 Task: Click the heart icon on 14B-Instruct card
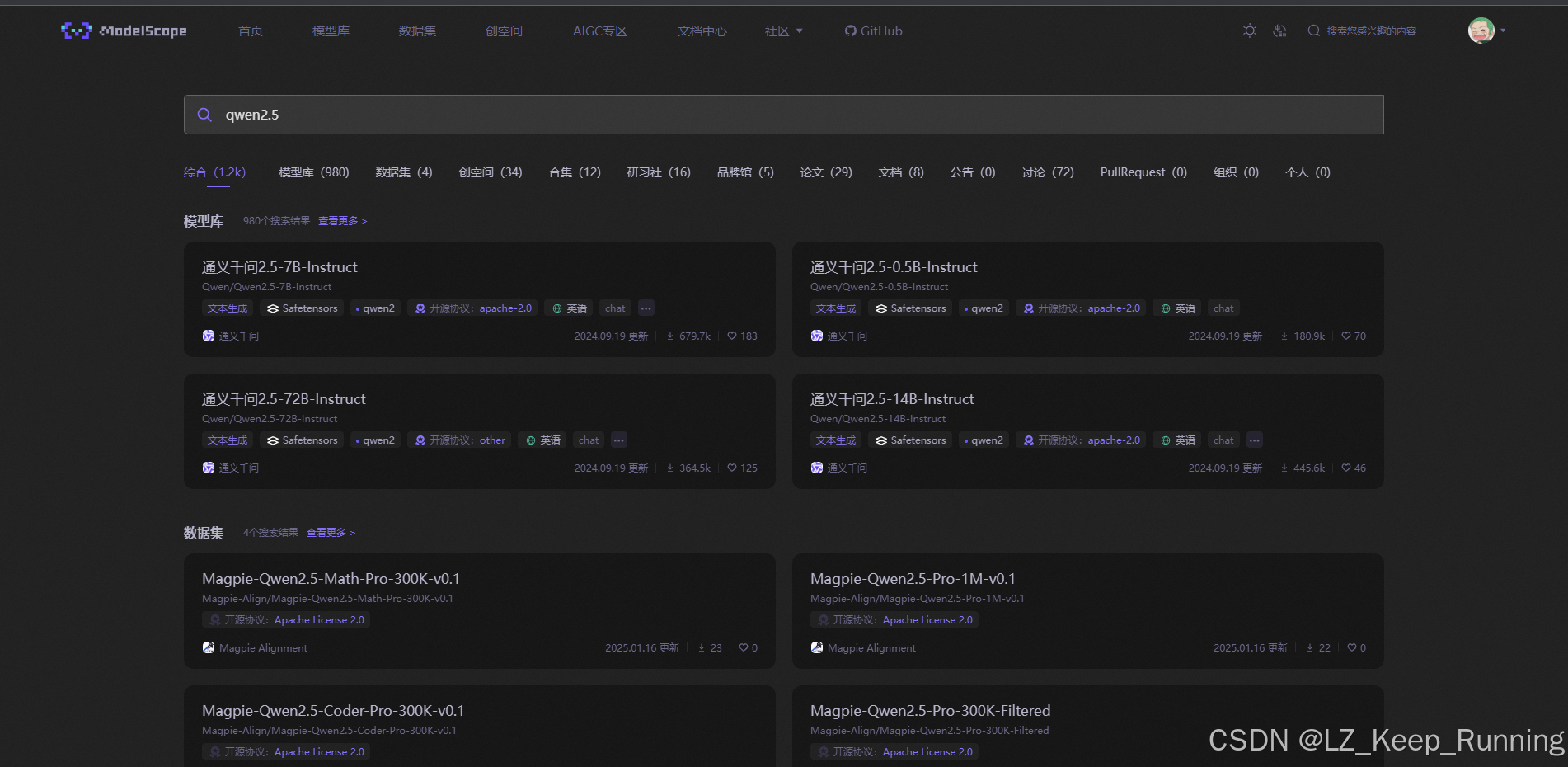(1346, 468)
